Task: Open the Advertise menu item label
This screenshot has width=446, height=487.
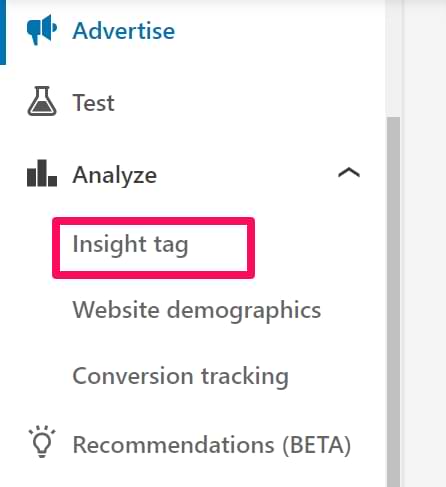Action: pos(124,31)
